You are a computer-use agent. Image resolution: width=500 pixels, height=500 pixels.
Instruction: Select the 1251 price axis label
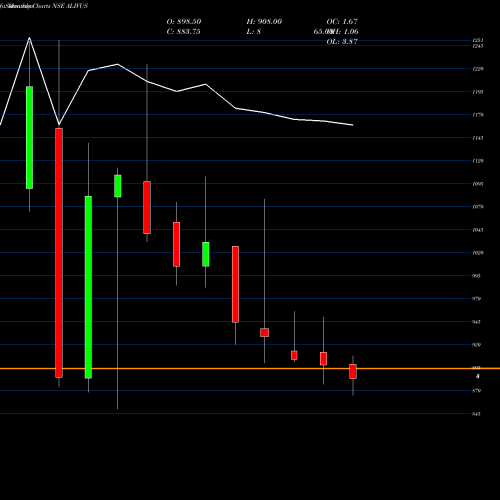pos(478,40)
